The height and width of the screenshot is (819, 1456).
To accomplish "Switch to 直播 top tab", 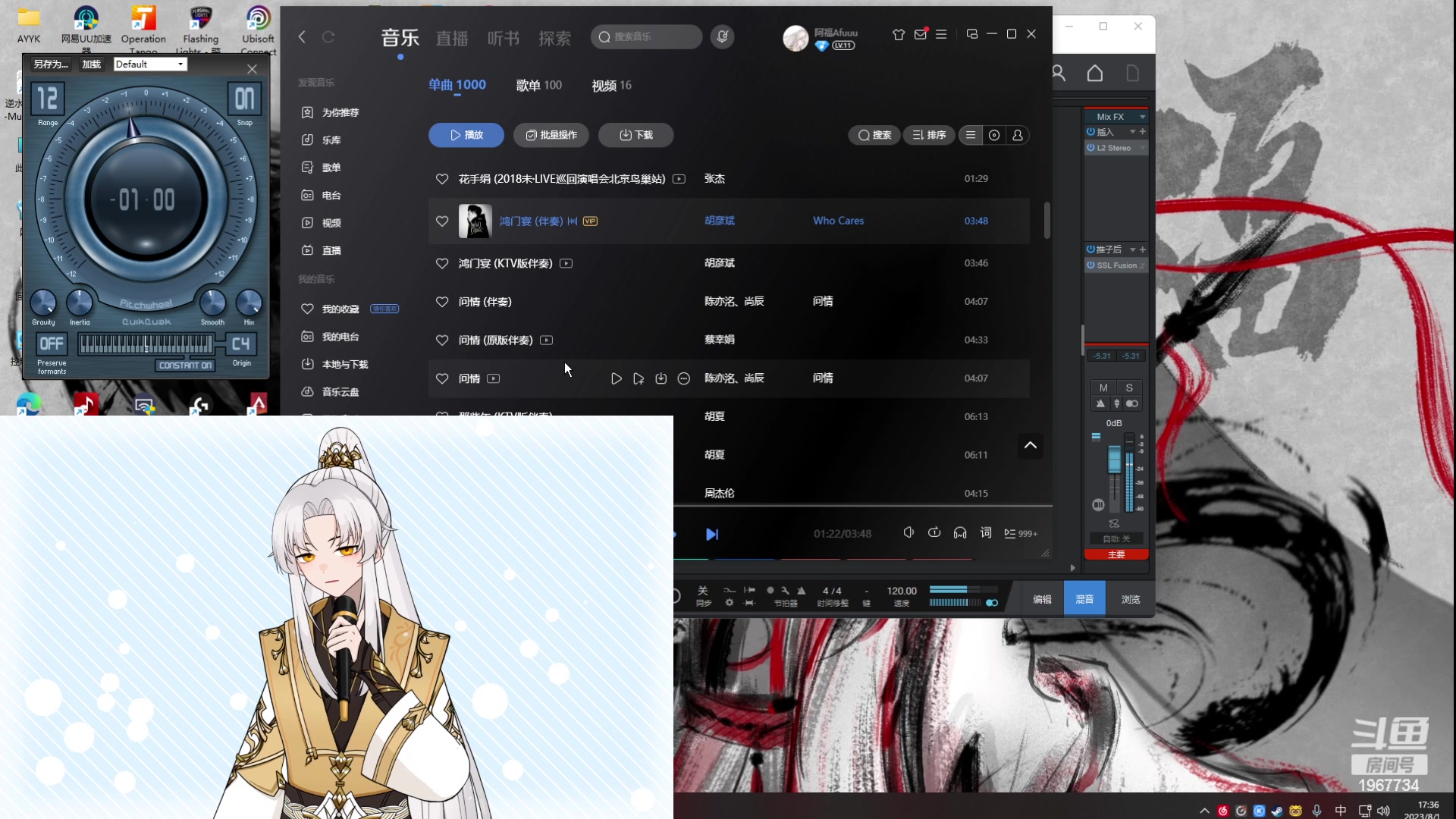I will tap(452, 38).
